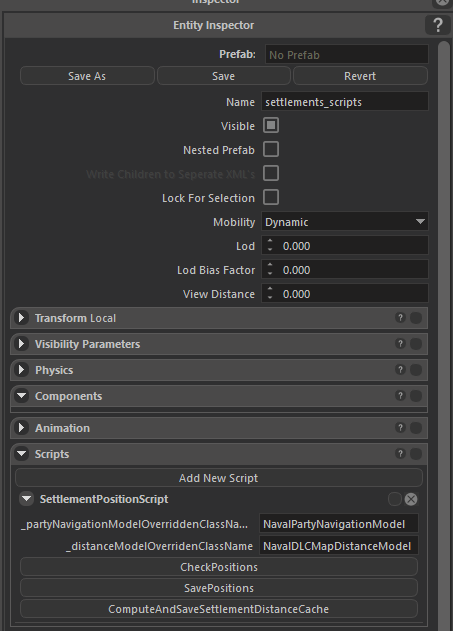The image size is (453, 631).
Task: Click help icon on Scripts row
Action: point(400,454)
